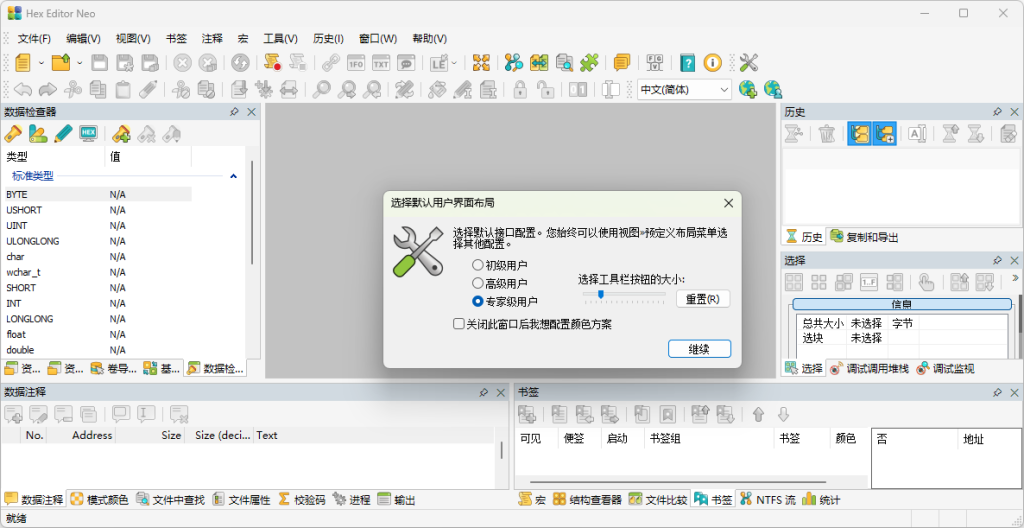Click the TXT view toolbar icon
Viewport: 1024px width, 528px height.
(x=381, y=63)
